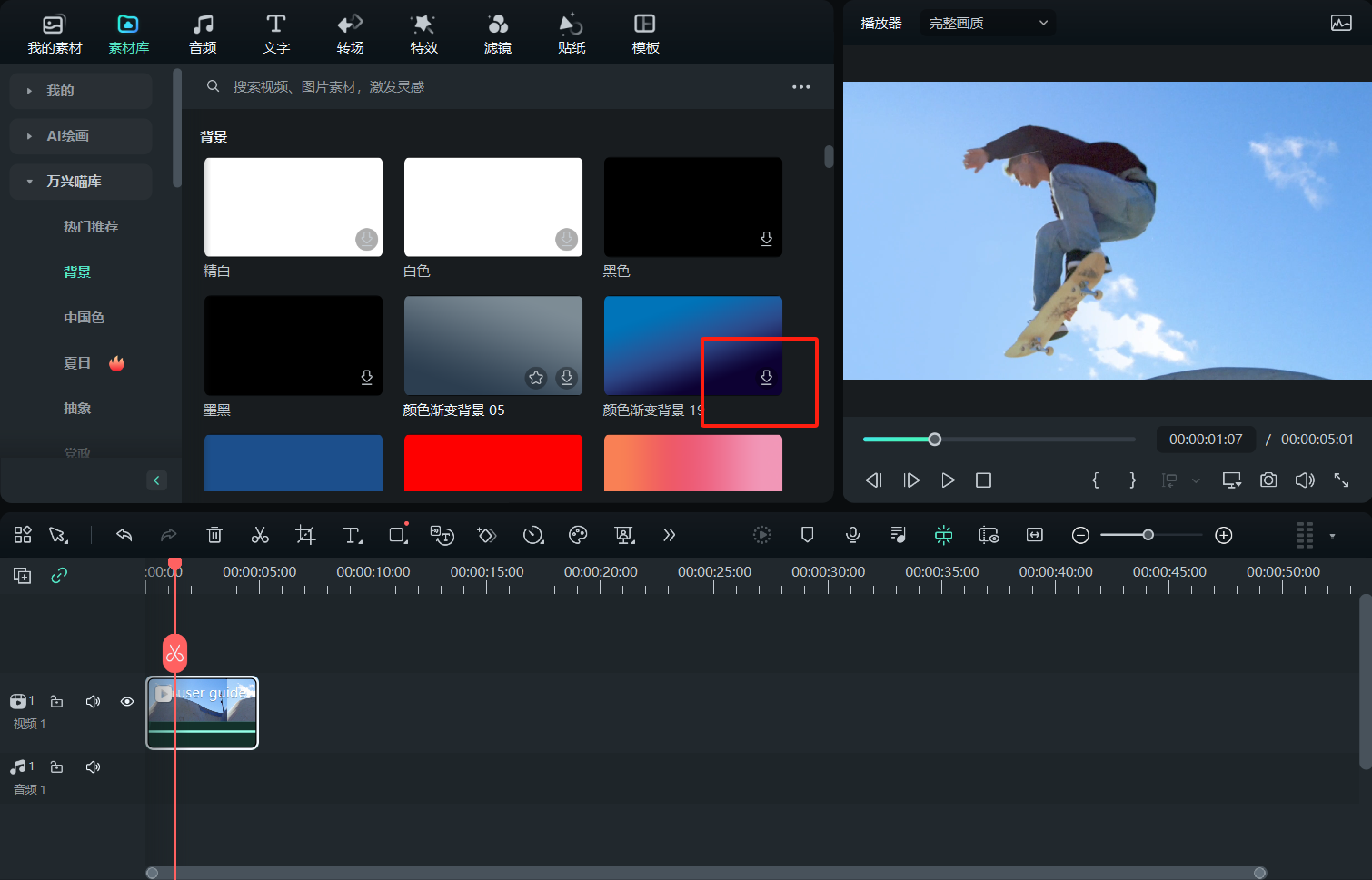Collapse the 万兴喵库 section
Screen dimensions: 1372x880
pyautogui.click(x=81, y=182)
